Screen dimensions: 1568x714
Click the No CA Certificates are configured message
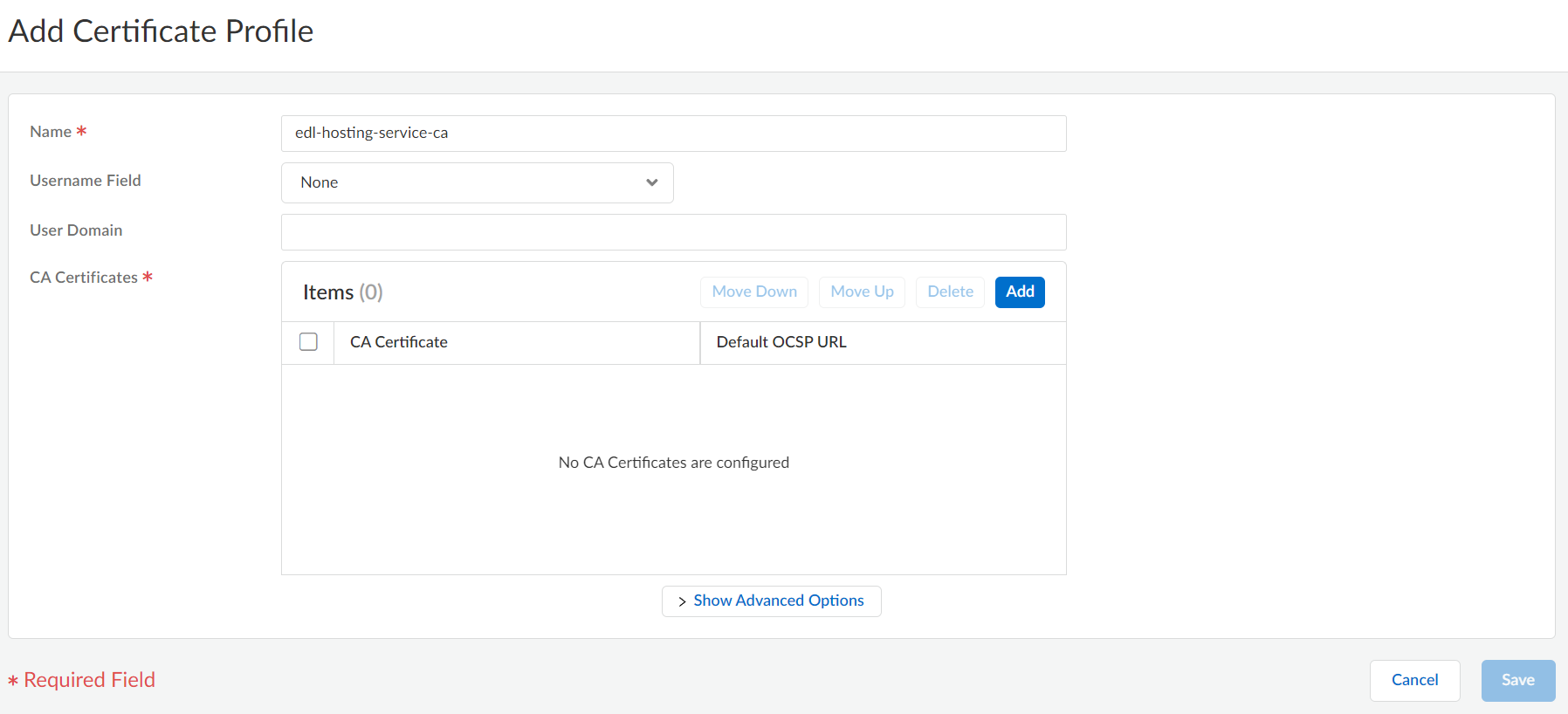[673, 463]
